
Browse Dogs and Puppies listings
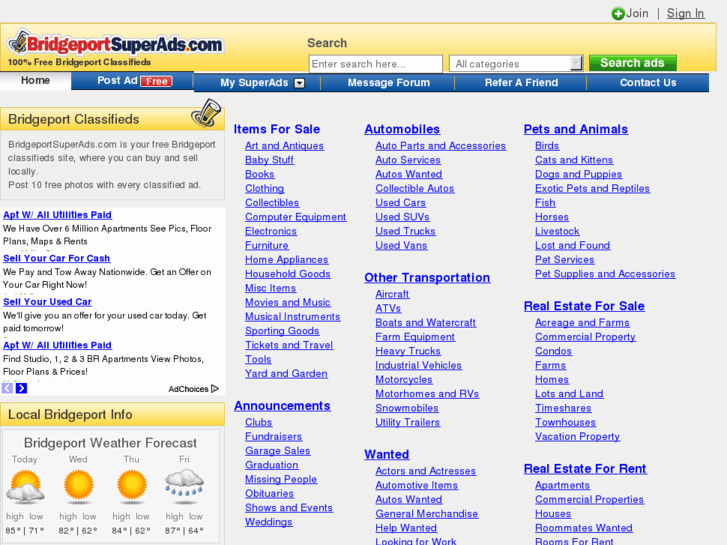tap(579, 174)
